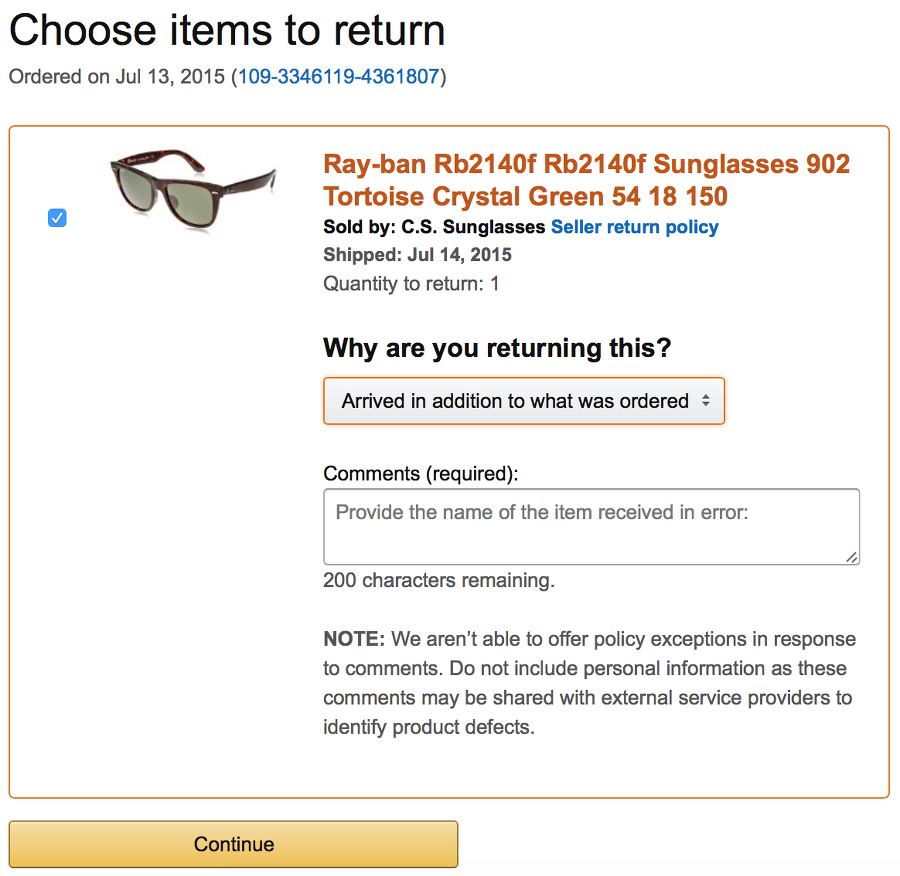Click the 'Ordered on Jul 13, 2015' text
The width and height of the screenshot is (900, 876).
[x=118, y=77]
